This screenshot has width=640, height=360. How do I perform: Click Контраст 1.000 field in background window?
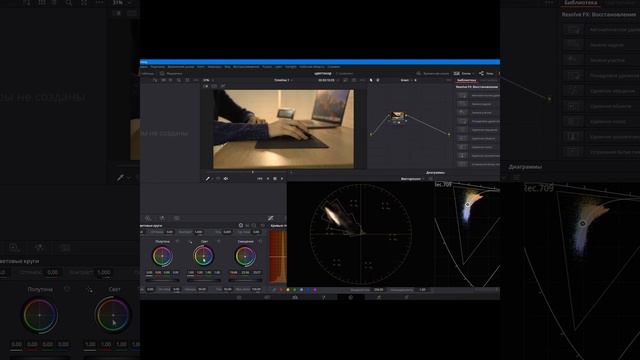(x=104, y=272)
